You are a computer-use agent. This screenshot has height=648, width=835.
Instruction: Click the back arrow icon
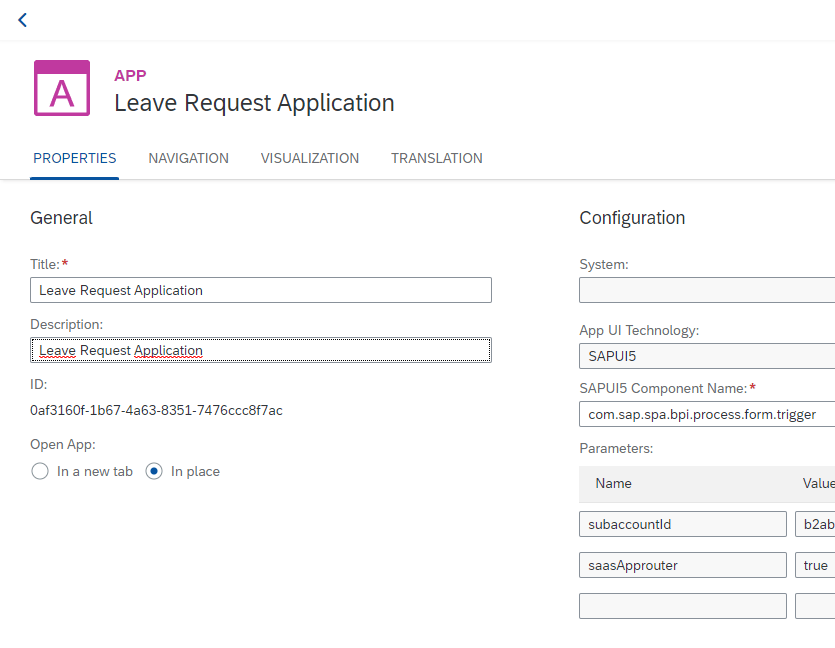tap(22, 20)
